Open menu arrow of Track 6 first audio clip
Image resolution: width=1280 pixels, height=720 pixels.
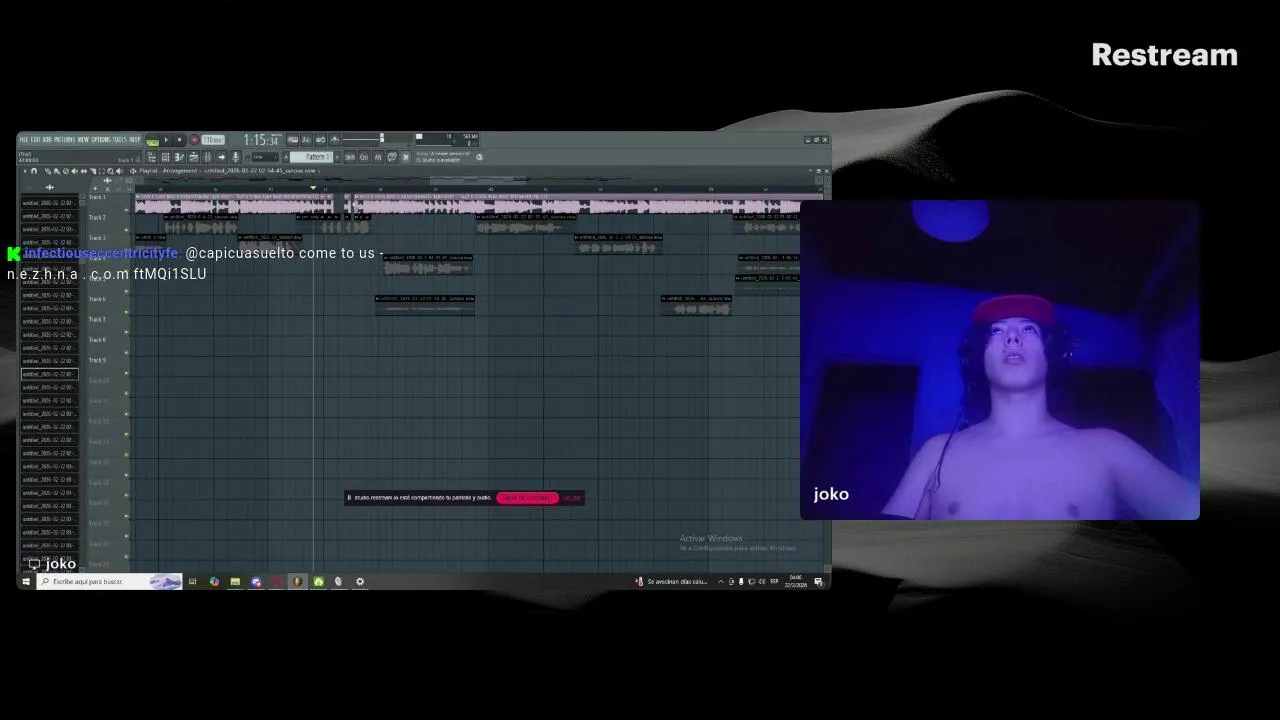click(378, 298)
